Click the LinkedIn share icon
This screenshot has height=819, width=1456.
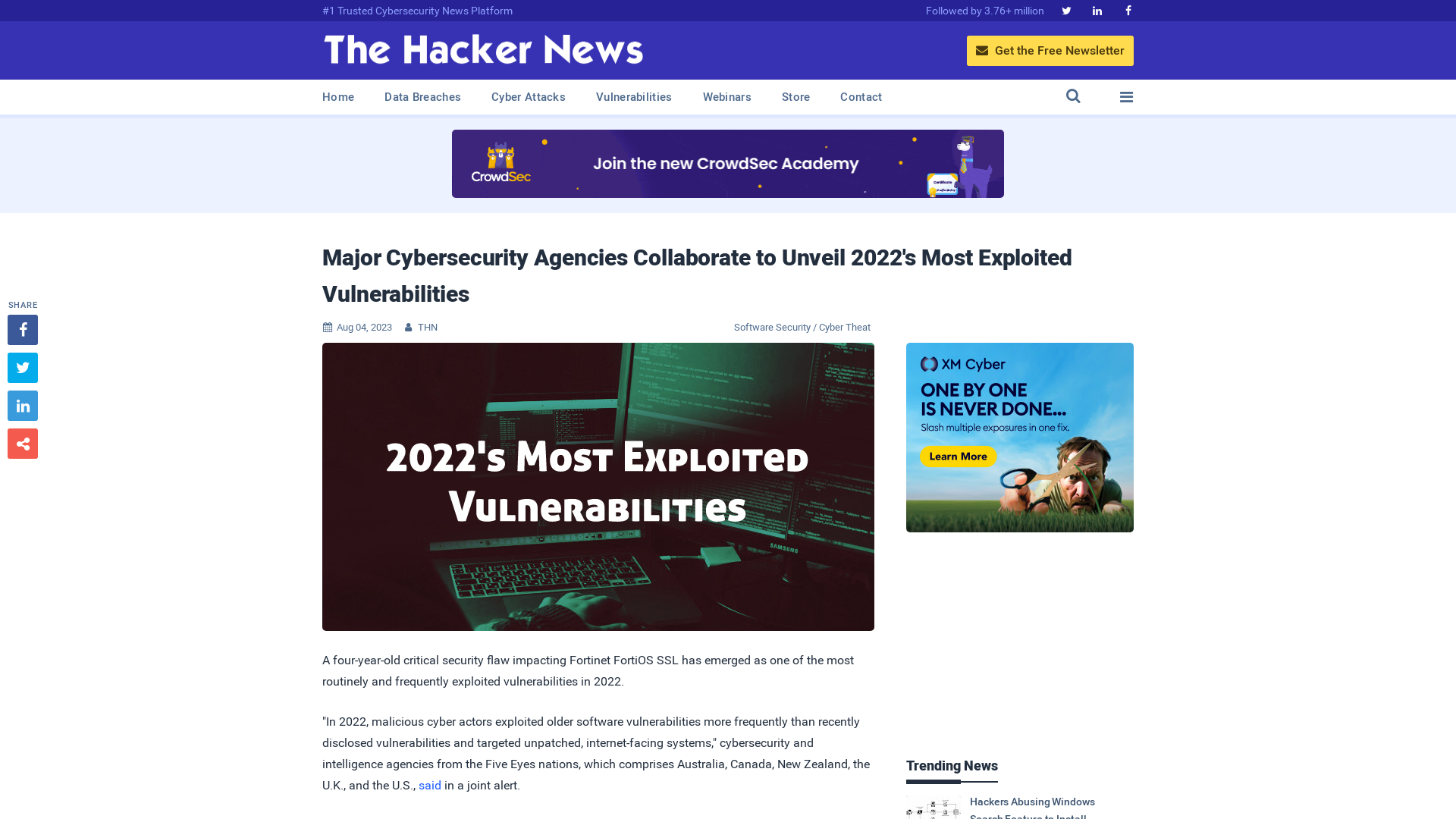coord(22,405)
